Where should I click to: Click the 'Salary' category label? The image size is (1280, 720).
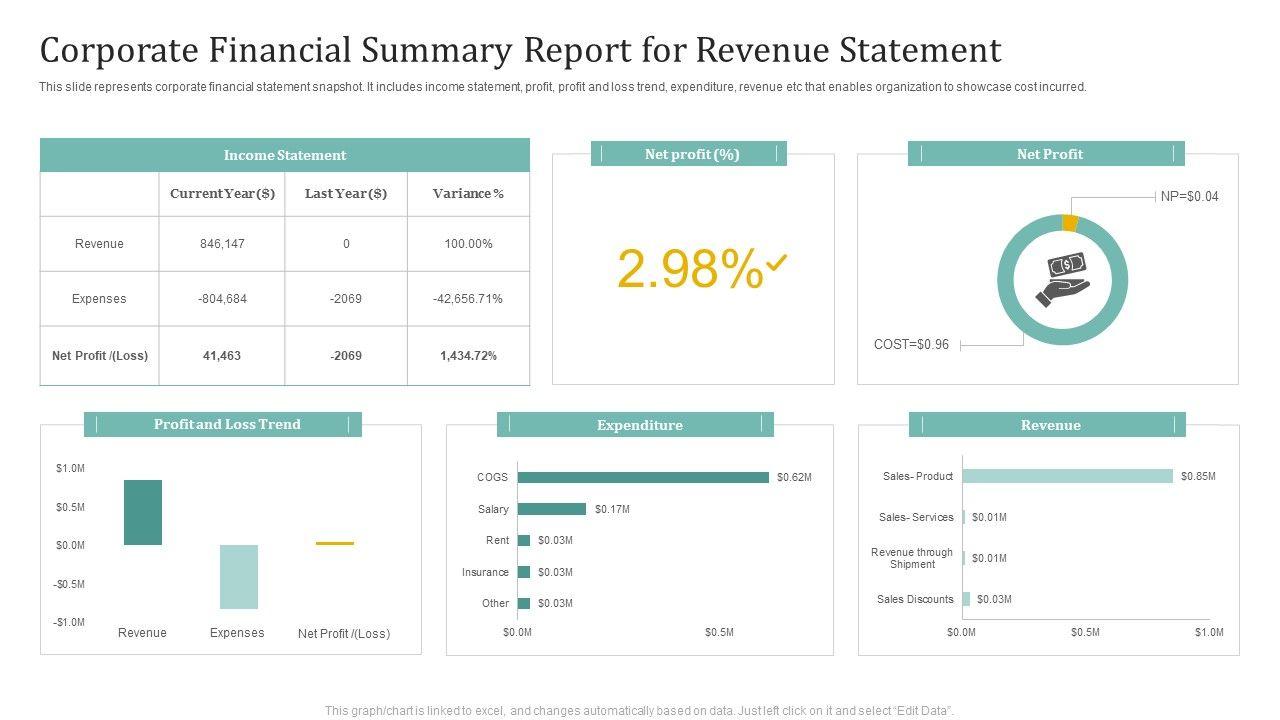tap(493, 510)
